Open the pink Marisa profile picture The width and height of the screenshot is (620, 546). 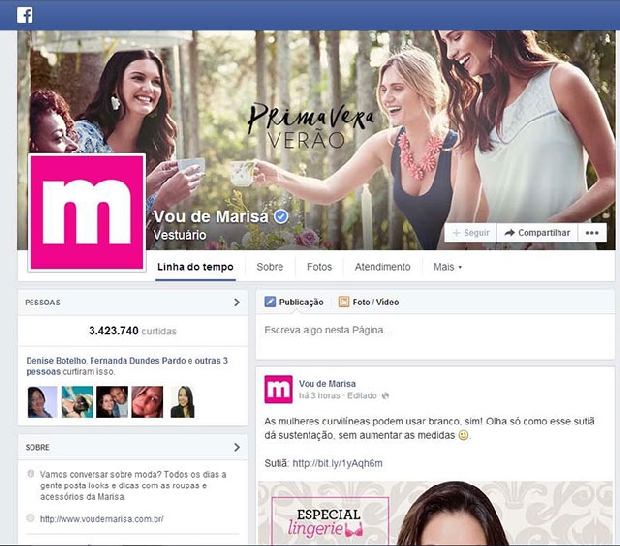click(87, 212)
